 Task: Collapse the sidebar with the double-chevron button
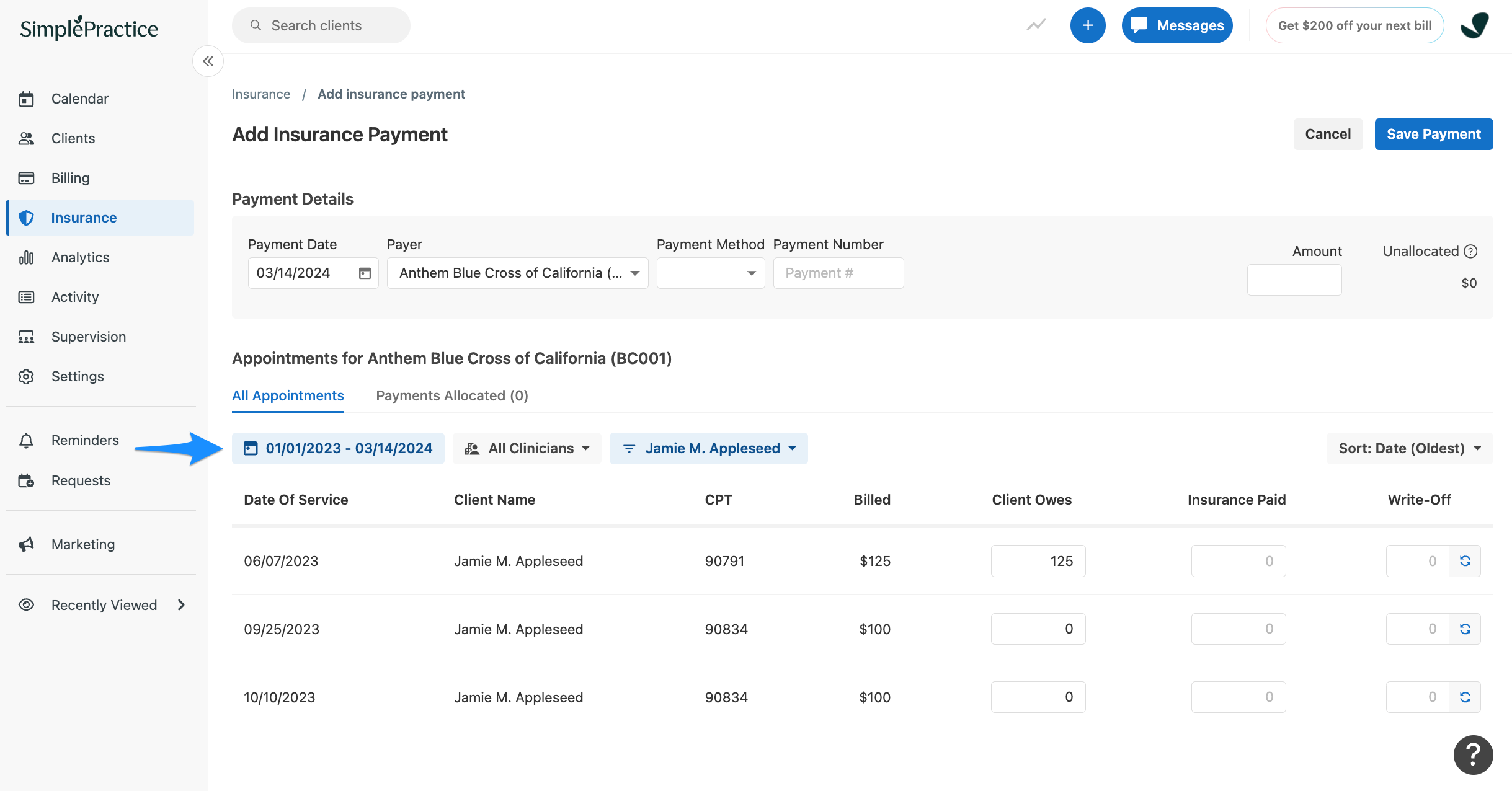click(208, 61)
